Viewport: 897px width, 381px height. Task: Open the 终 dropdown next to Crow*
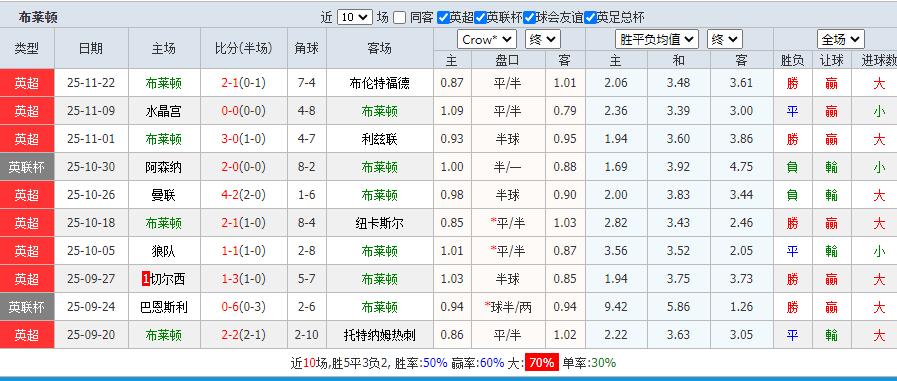543,39
